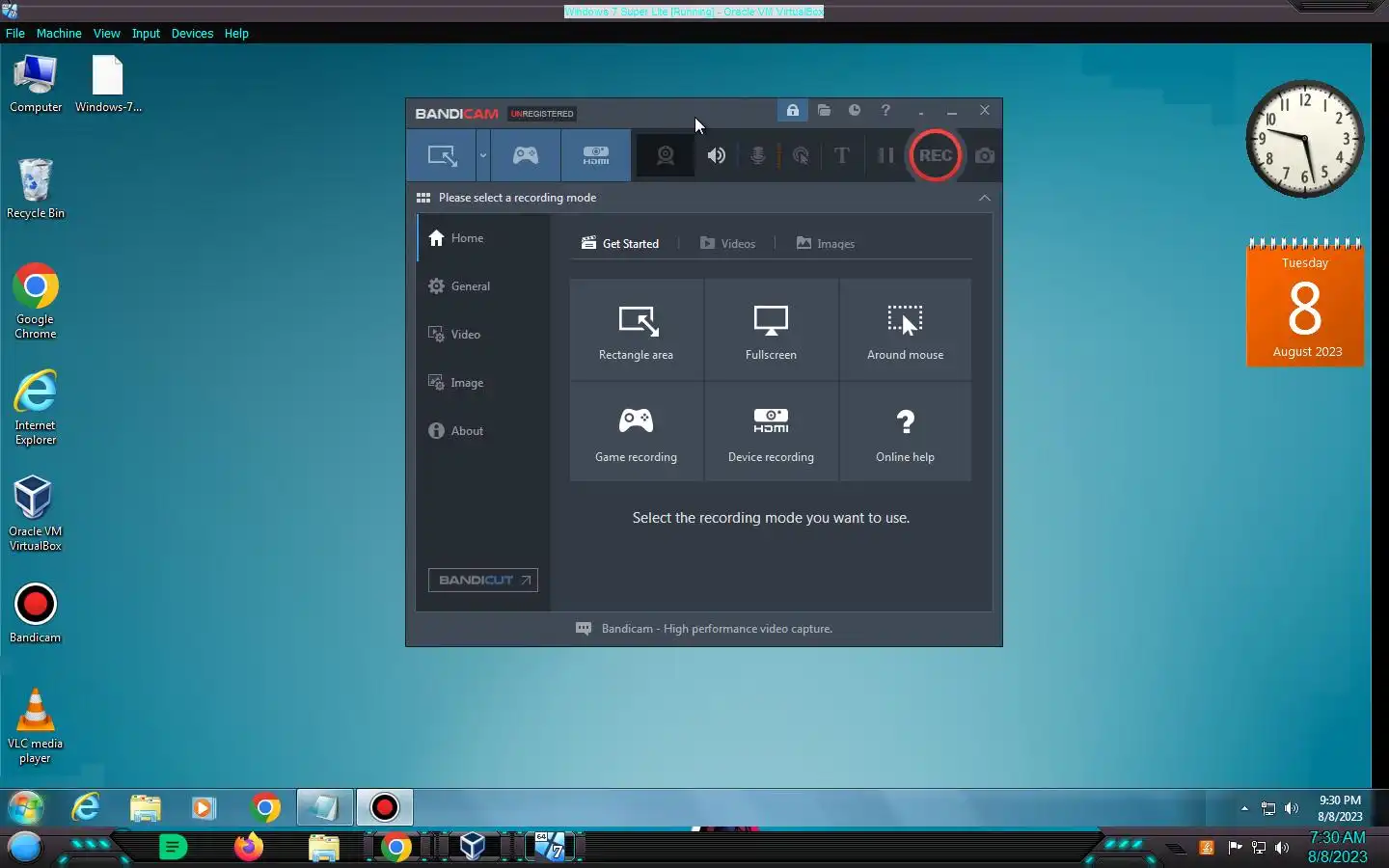1389x868 pixels.
Task: Switch to the Get Started tab
Action: [620, 244]
